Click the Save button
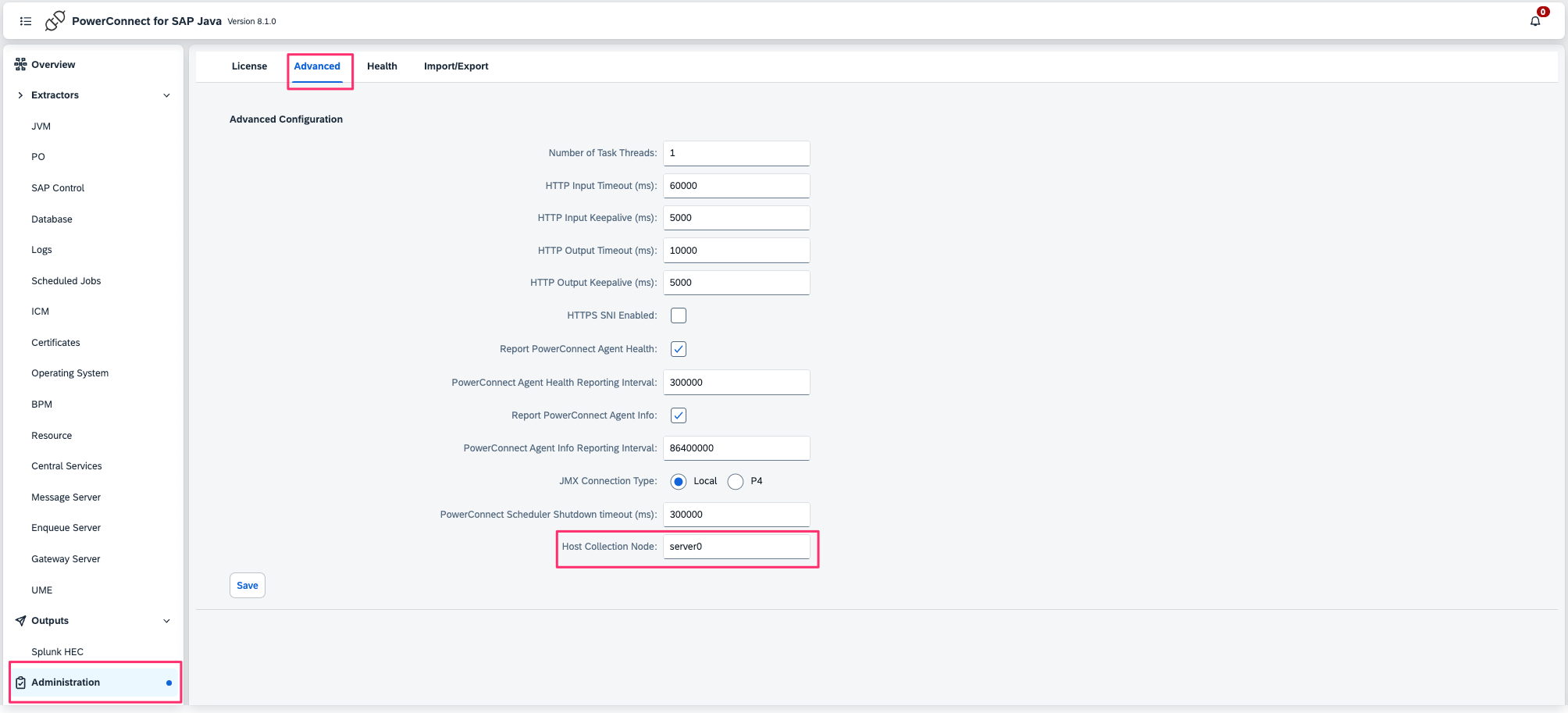 (x=247, y=586)
